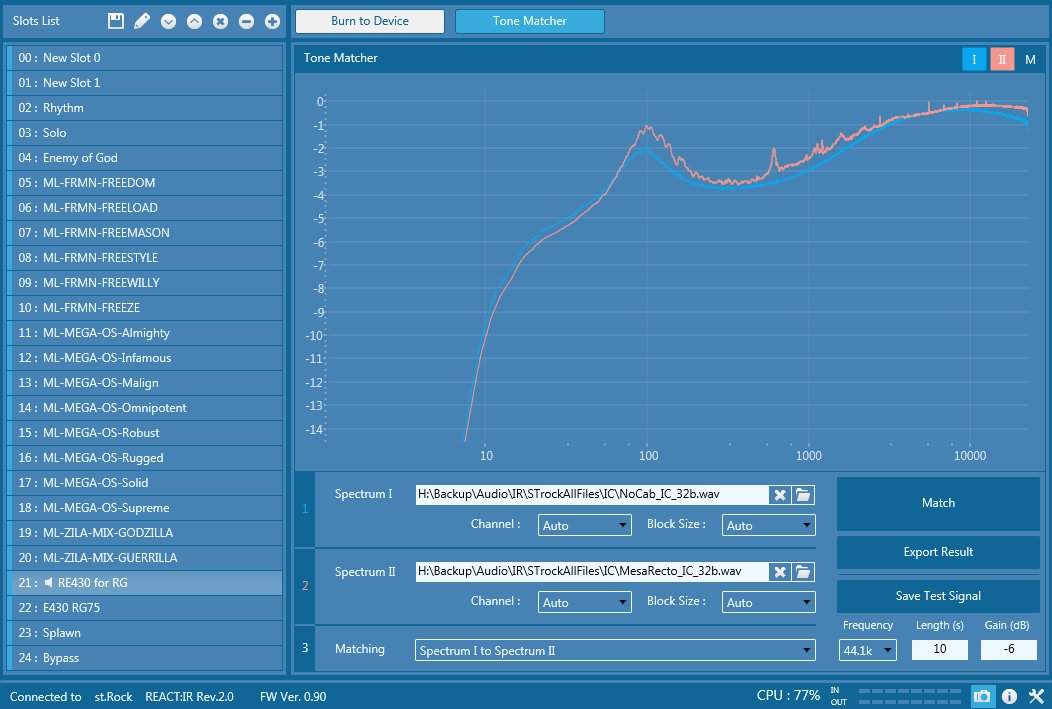Add a new slot with the plus icon
The height and width of the screenshot is (709, 1052).
tap(272, 21)
